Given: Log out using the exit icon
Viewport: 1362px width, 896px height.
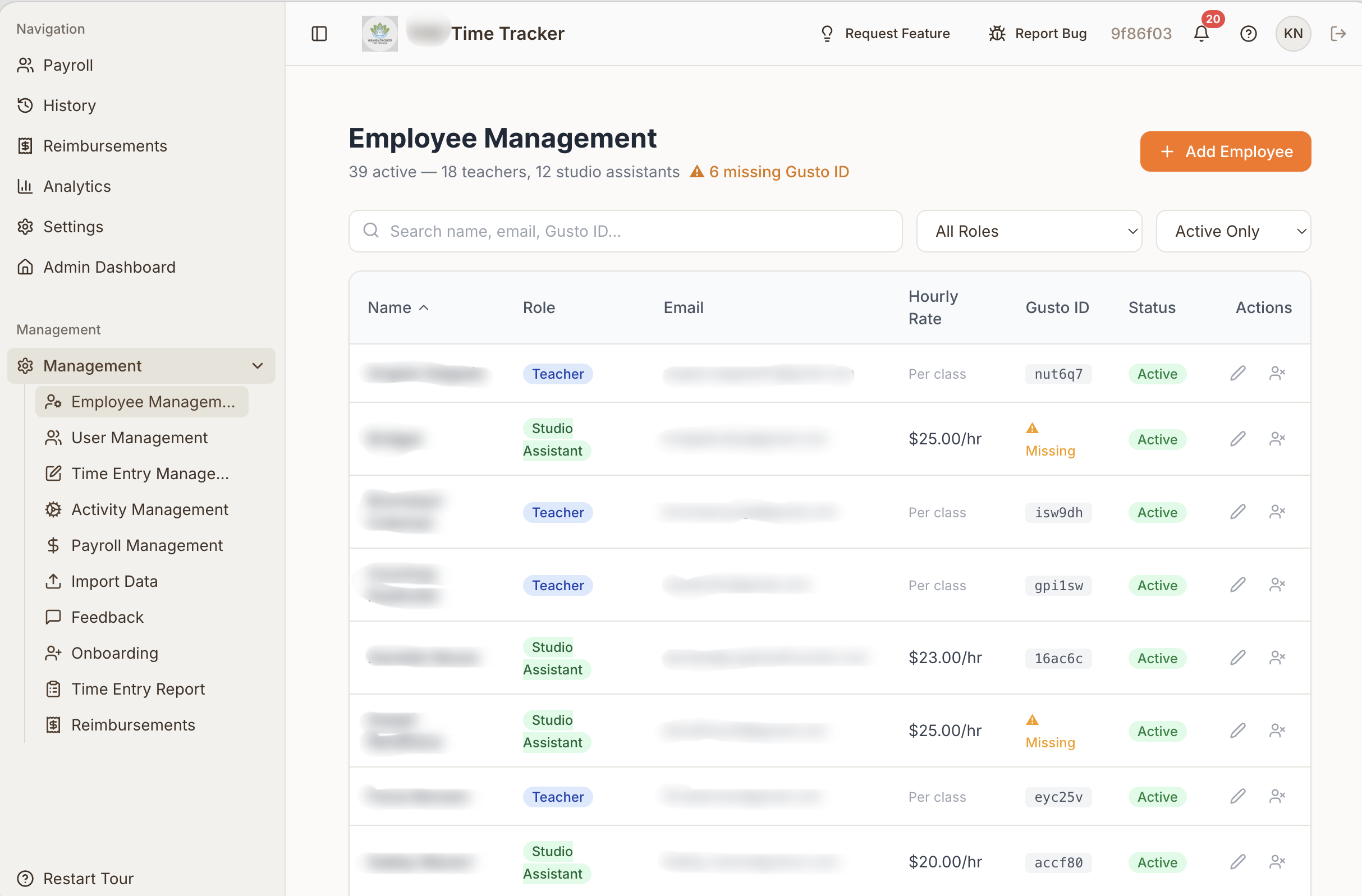Looking at the screenshot, I should point(1338,34).
